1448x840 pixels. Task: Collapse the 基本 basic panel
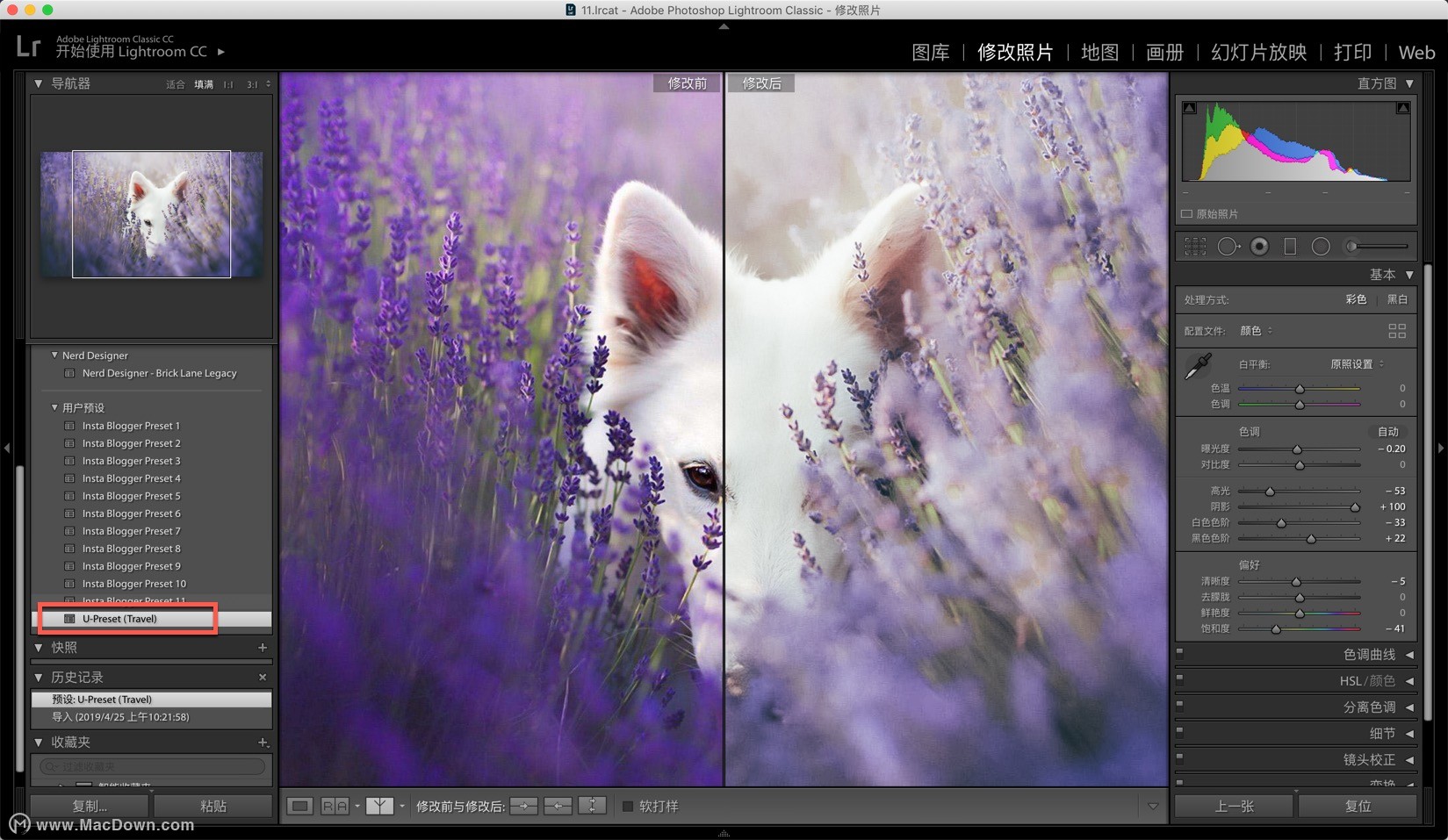1409,275
